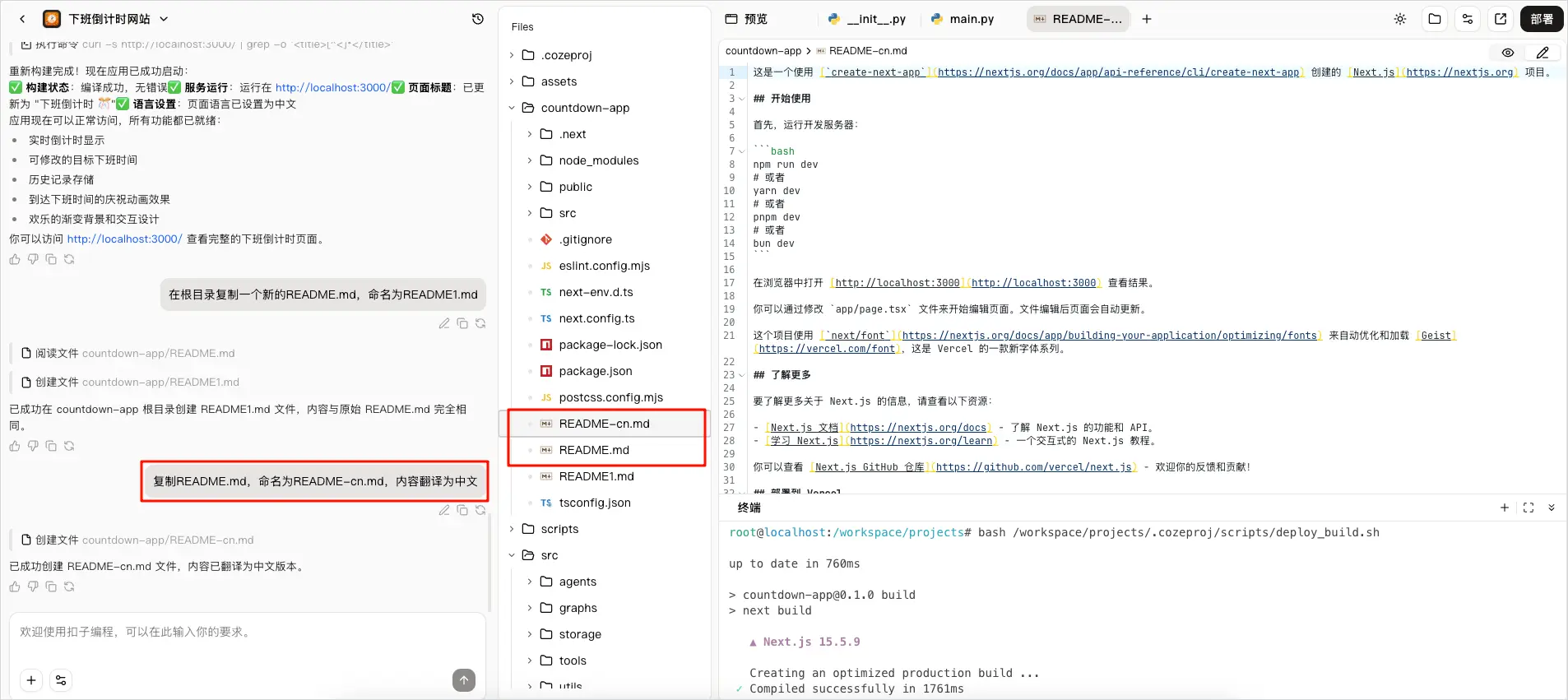Regenerate the README-cn.md translated reply
Screen dimensions: 1568x700
(x=69, y=586)
